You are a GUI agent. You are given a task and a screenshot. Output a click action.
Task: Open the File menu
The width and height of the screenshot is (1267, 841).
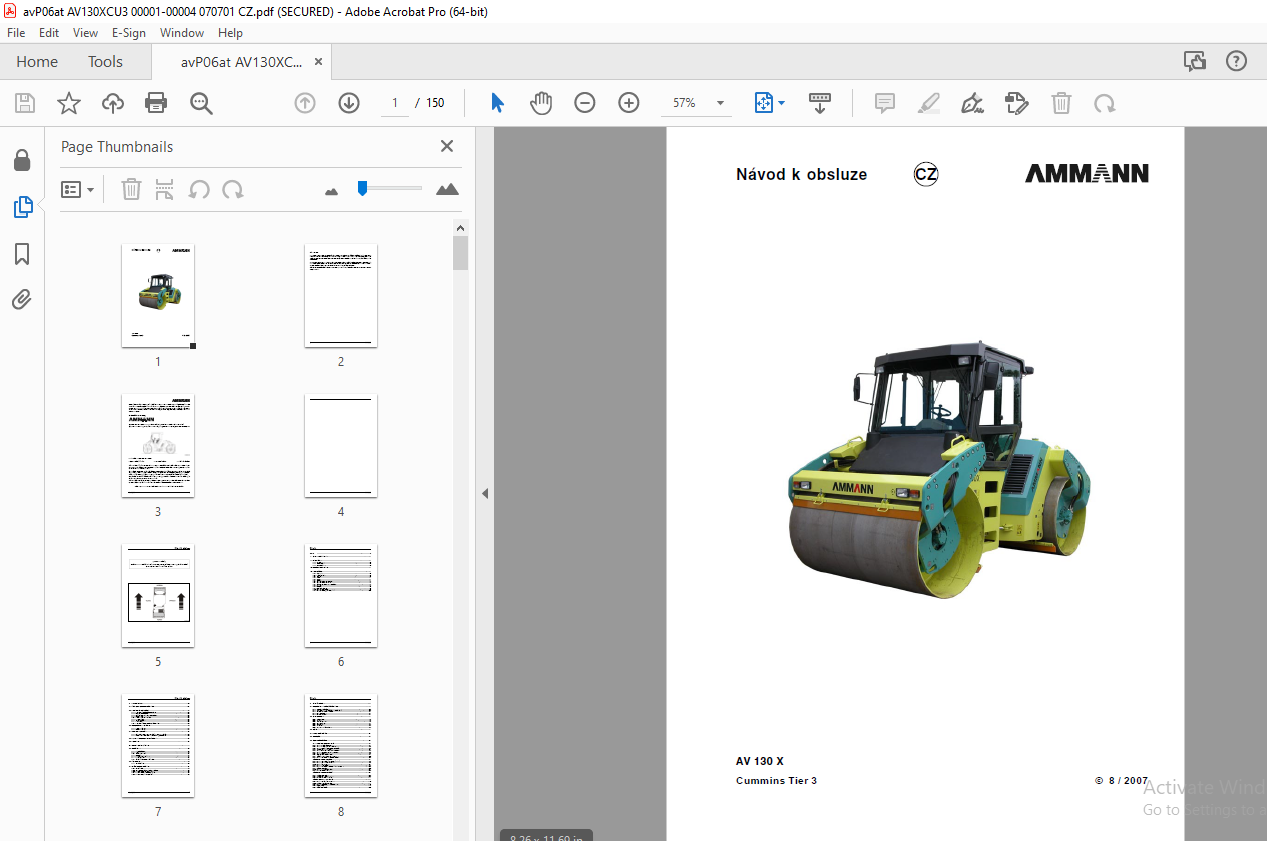point(16,32)
